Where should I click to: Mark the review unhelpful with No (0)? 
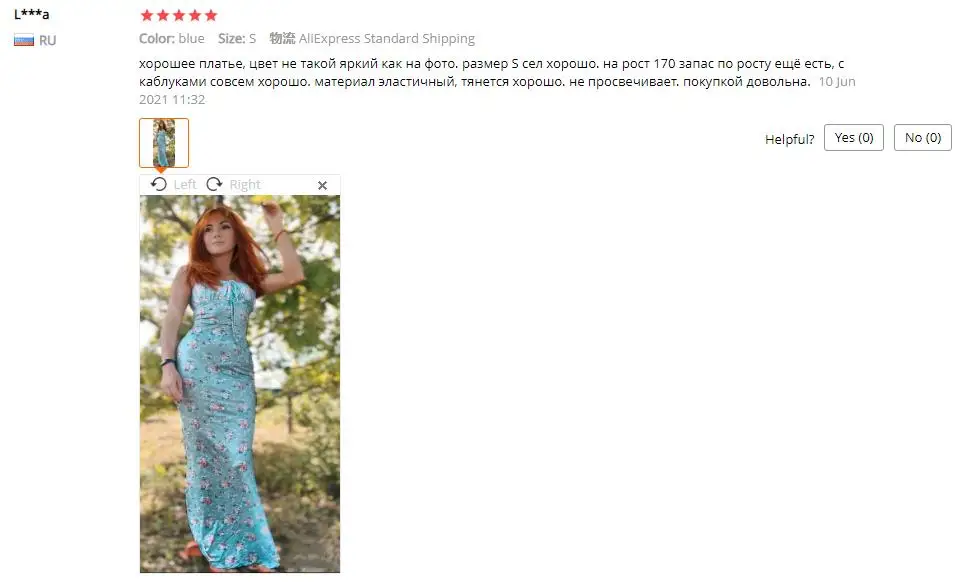922,138
